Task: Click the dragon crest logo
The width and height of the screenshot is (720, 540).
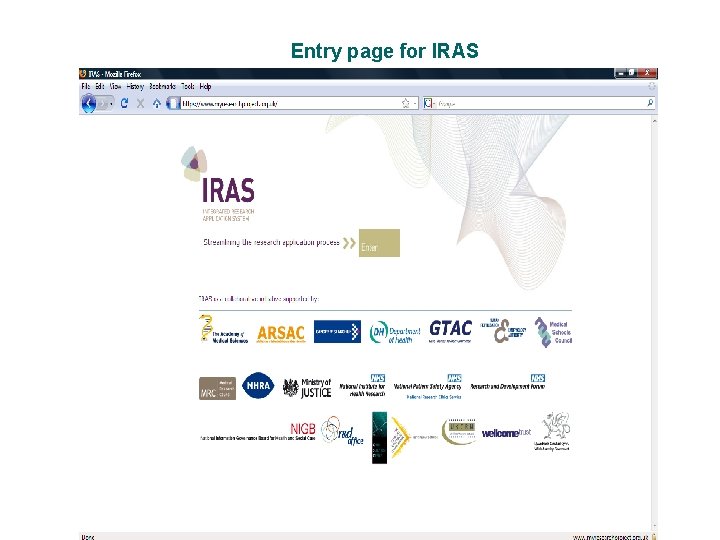Action: [x=552, y=431]
